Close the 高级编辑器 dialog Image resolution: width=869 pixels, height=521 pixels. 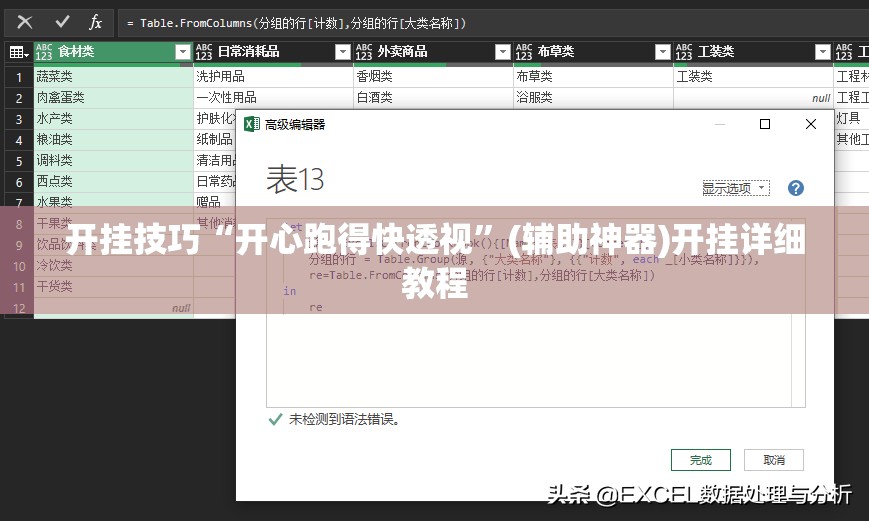pos(811,124)
